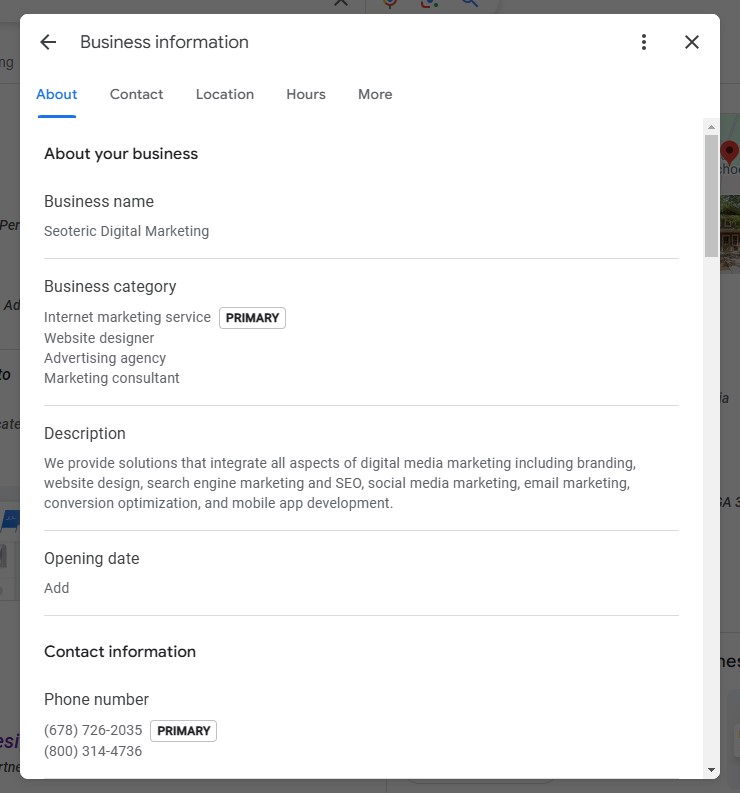740x793 pixels.
Task: Click the Opening date heading
Action: (92, 558)
